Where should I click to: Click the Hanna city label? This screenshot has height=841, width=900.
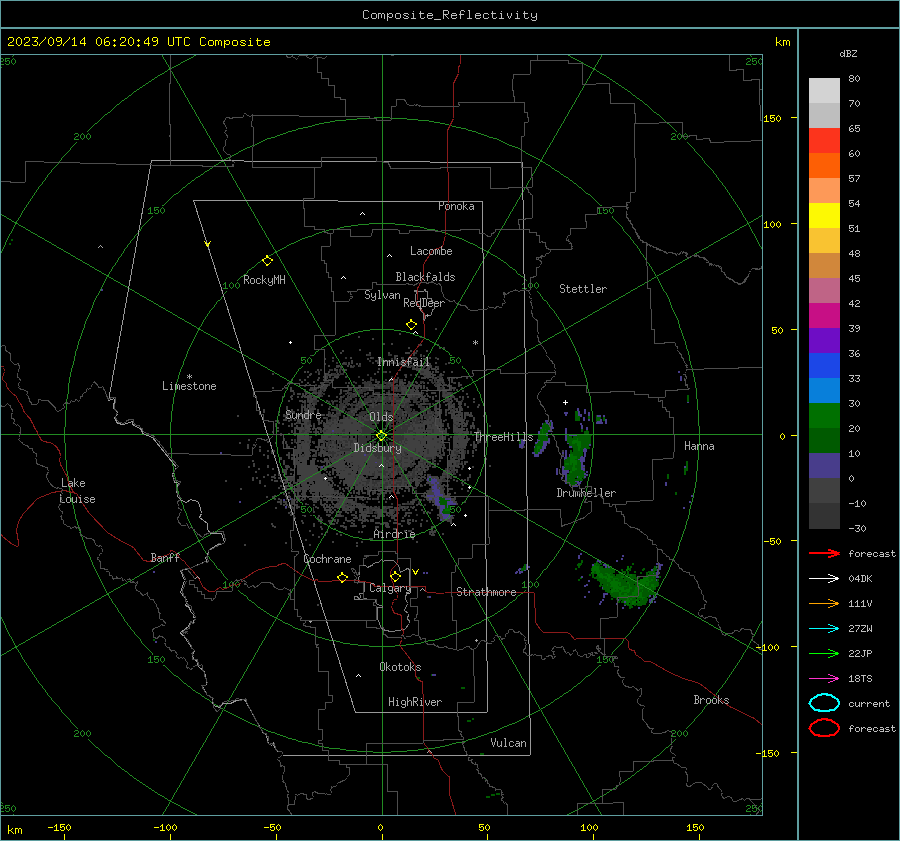point(699,446)
